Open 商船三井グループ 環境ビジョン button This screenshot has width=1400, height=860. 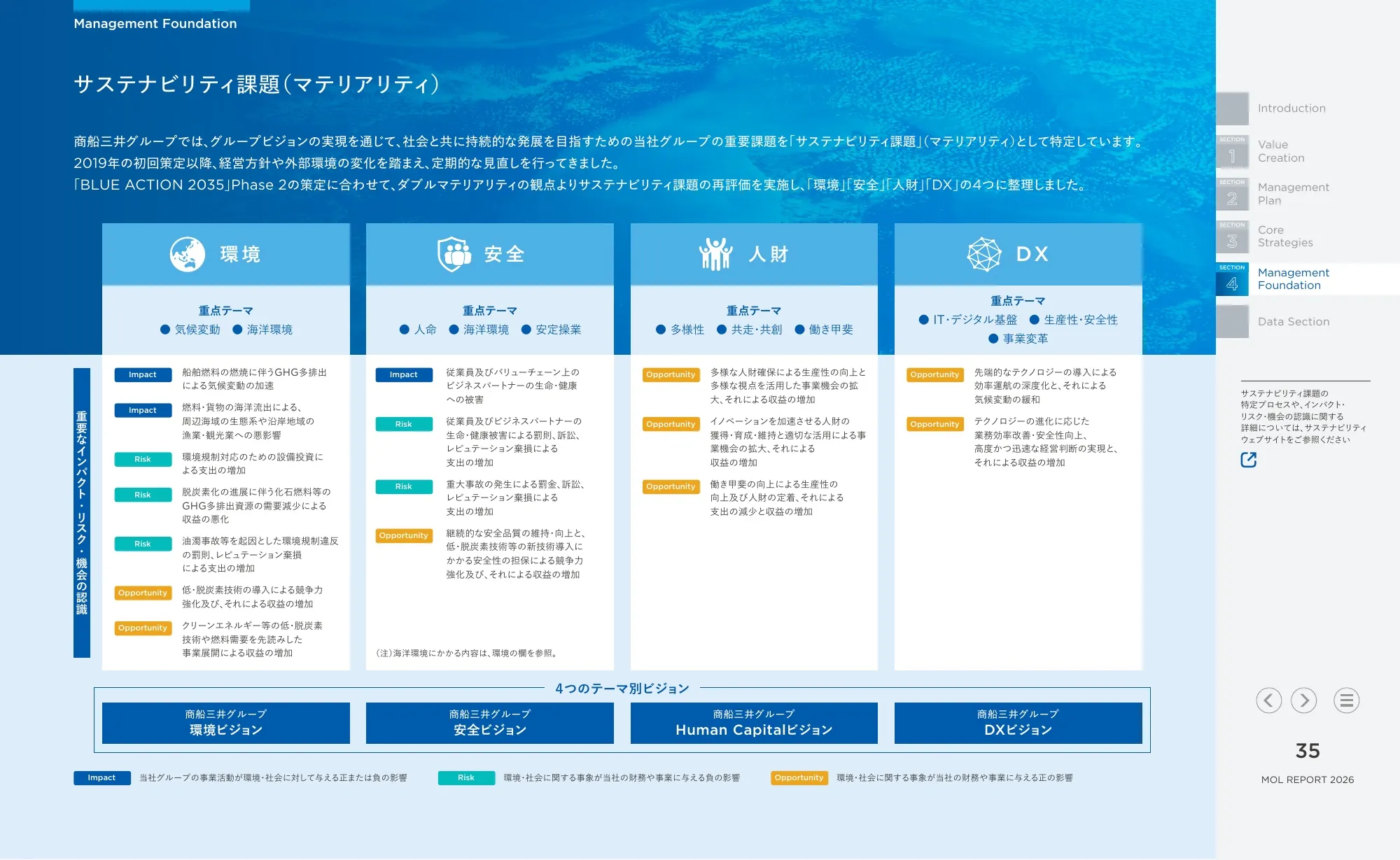tap(226, 723)
